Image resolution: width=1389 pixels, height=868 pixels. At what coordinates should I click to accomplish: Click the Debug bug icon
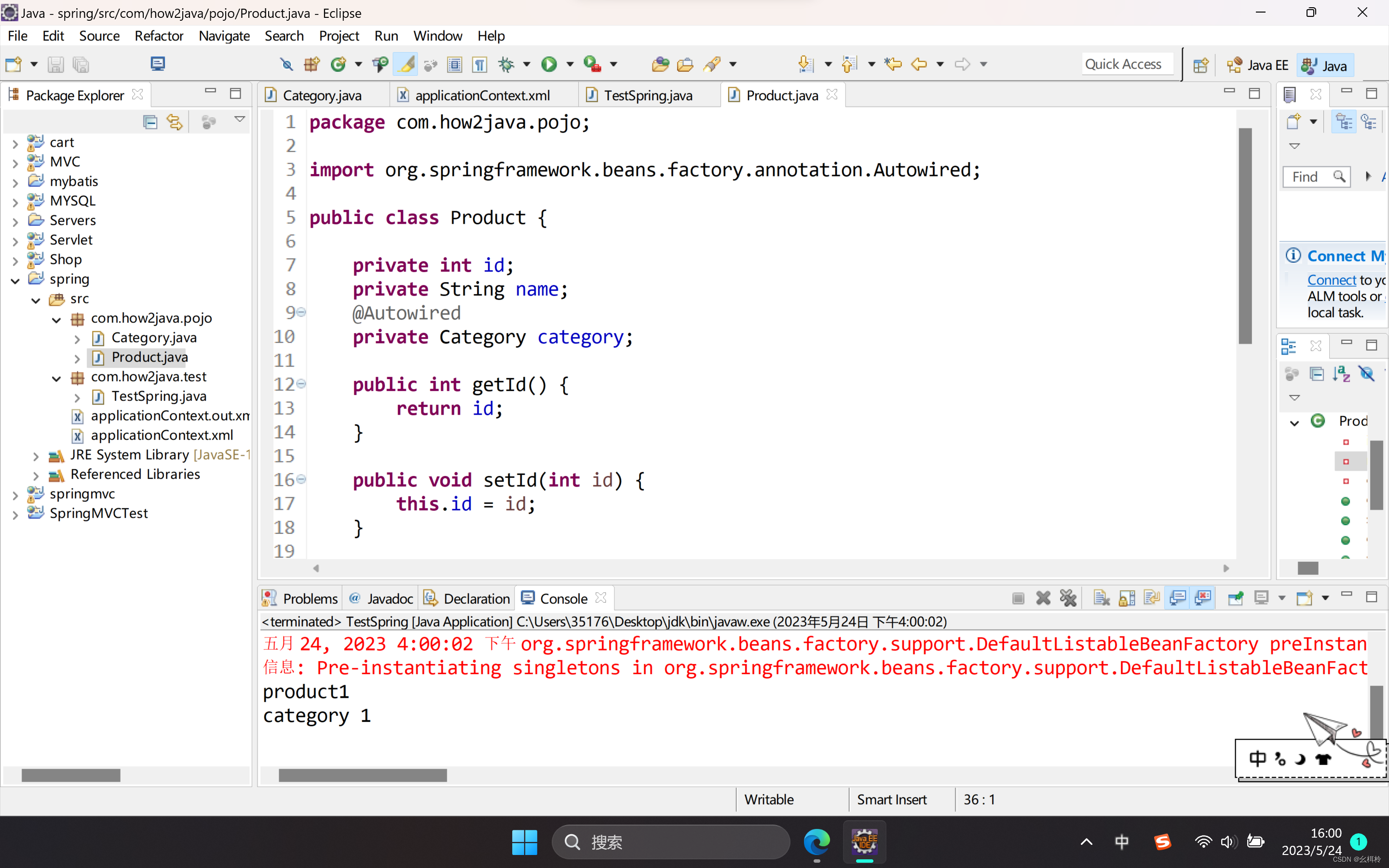505,64
